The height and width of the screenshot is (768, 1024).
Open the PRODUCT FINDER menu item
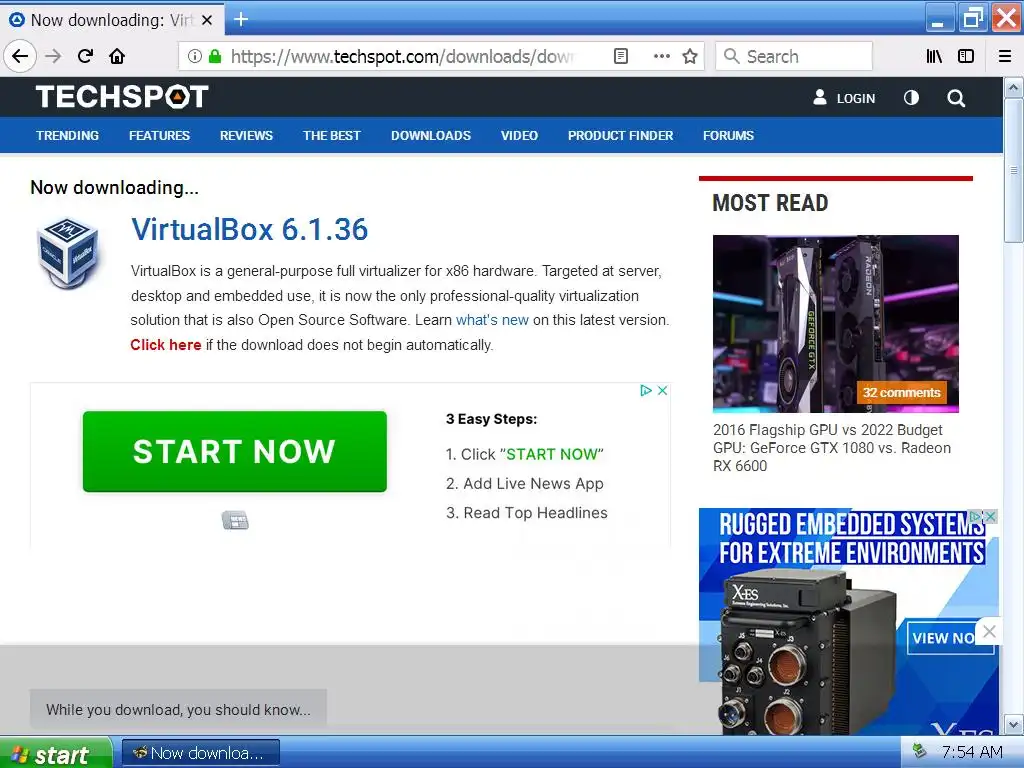620,135
